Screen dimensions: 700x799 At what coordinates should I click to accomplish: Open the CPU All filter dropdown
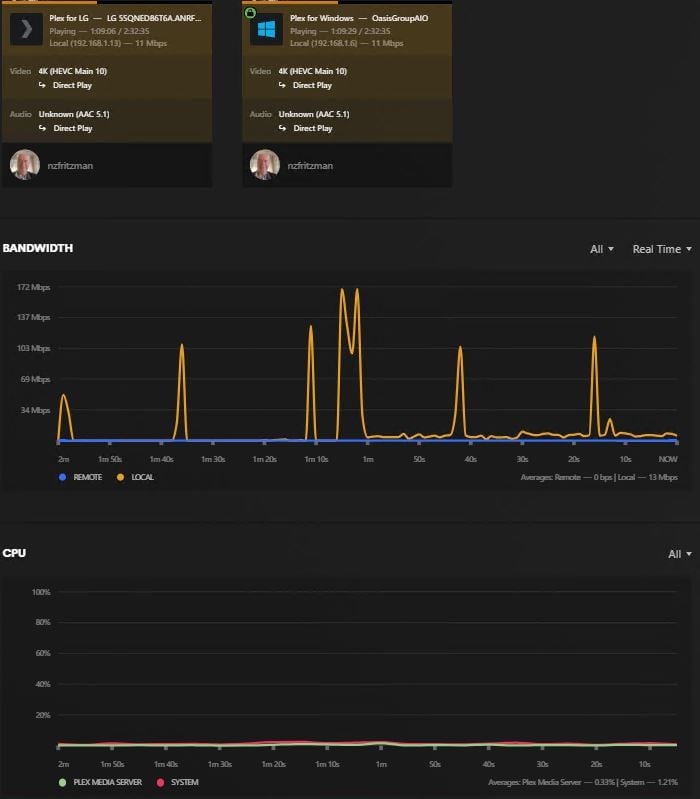[x=680, y=554]
